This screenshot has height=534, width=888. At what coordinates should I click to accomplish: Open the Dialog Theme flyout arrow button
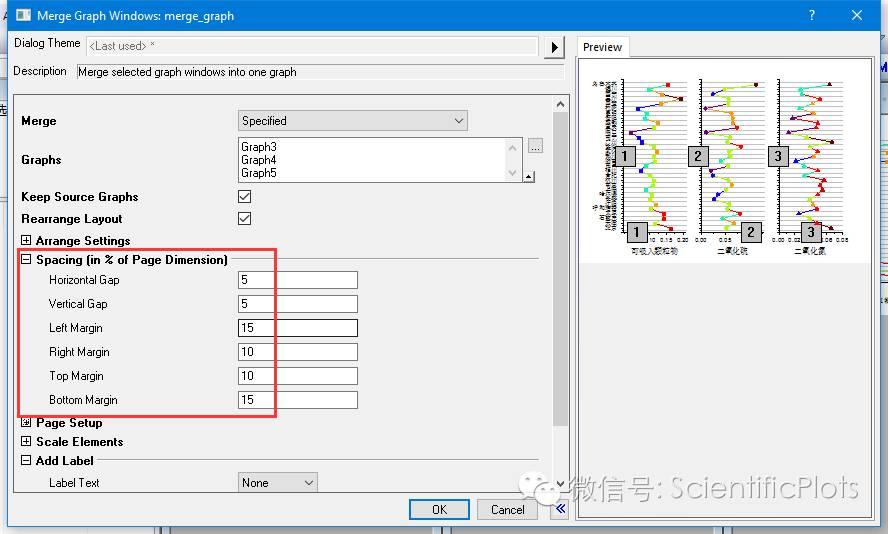pyautogui.click(x=554, y=47)
